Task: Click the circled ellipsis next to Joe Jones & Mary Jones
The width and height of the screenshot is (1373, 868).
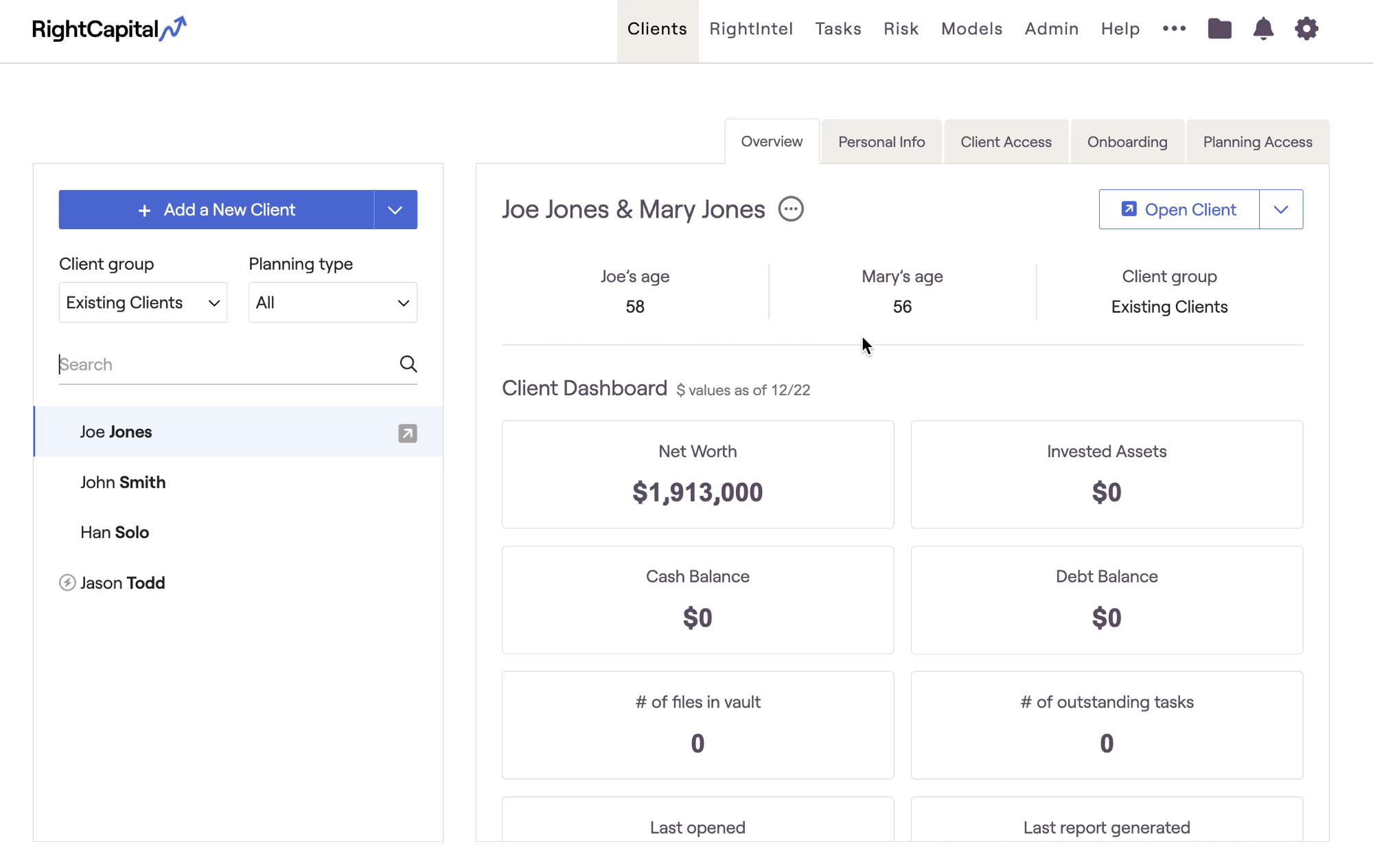Action: click(x=791, y=209)
